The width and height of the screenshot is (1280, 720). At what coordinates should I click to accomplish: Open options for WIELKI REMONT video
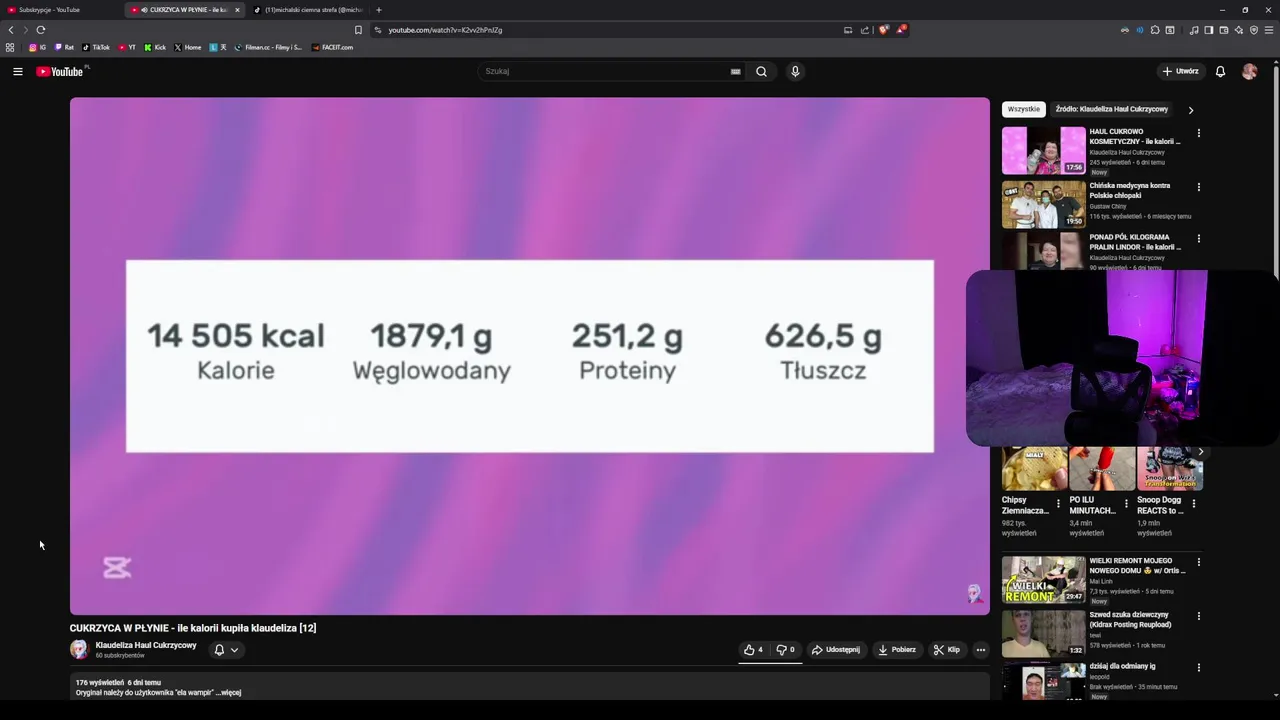[x=1198, y=562]
